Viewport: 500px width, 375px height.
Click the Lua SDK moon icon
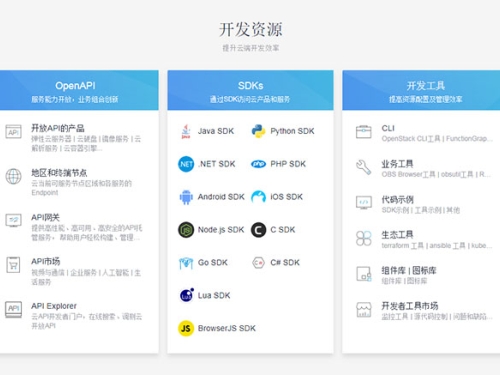(x=187, y=295)
